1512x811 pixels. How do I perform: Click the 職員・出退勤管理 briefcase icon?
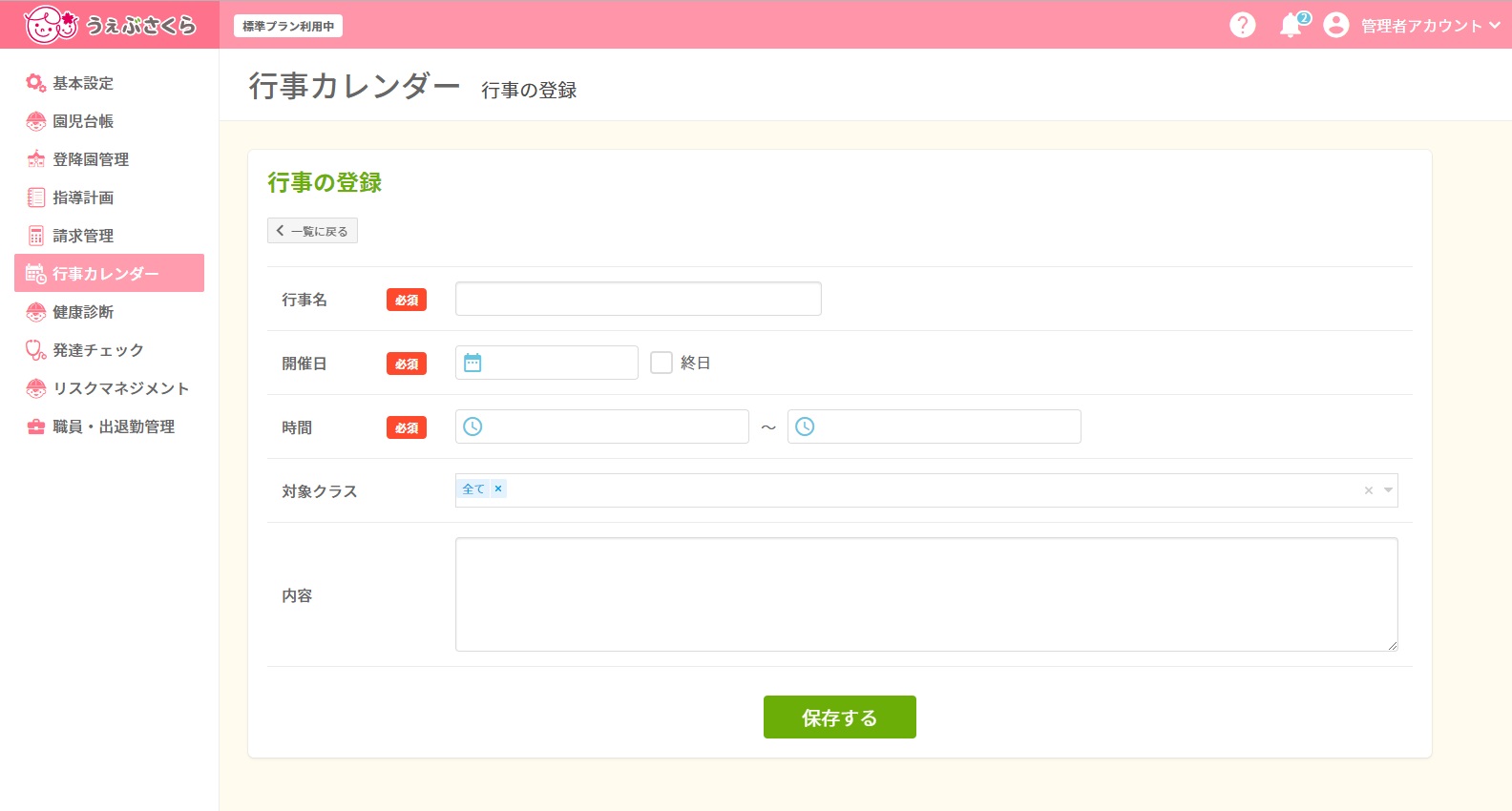36,426
